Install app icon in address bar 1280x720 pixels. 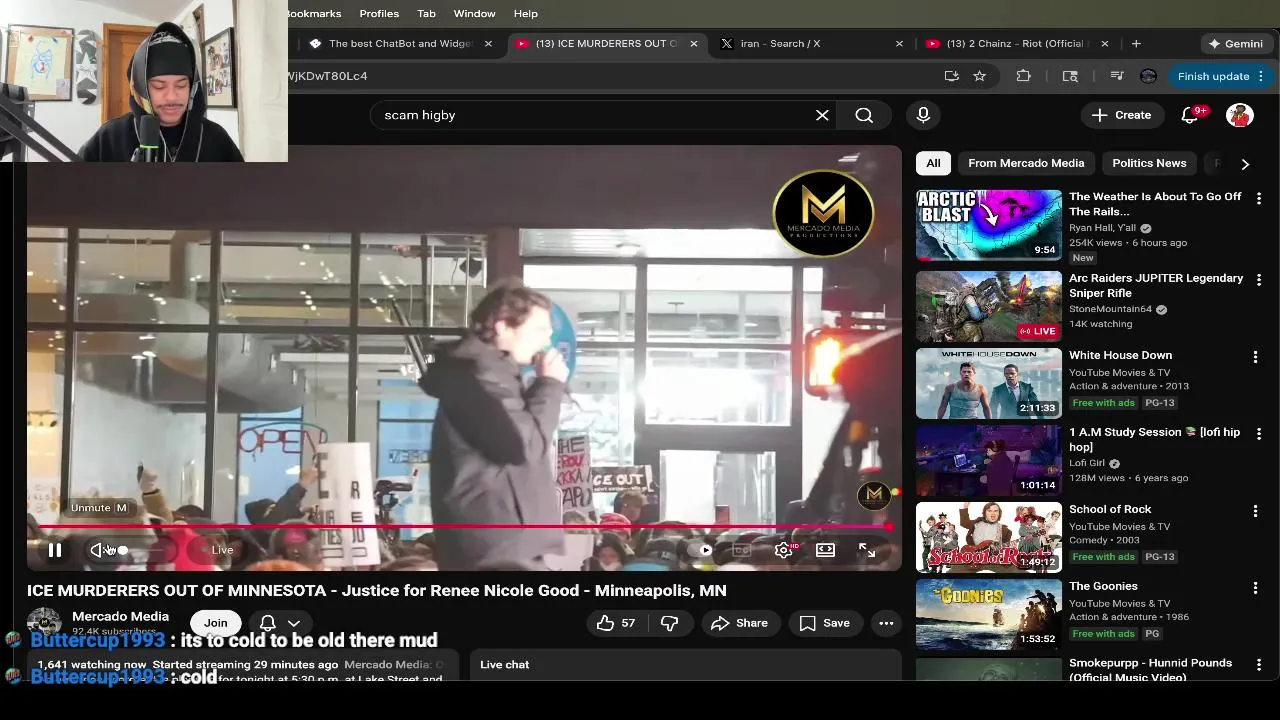951,76
